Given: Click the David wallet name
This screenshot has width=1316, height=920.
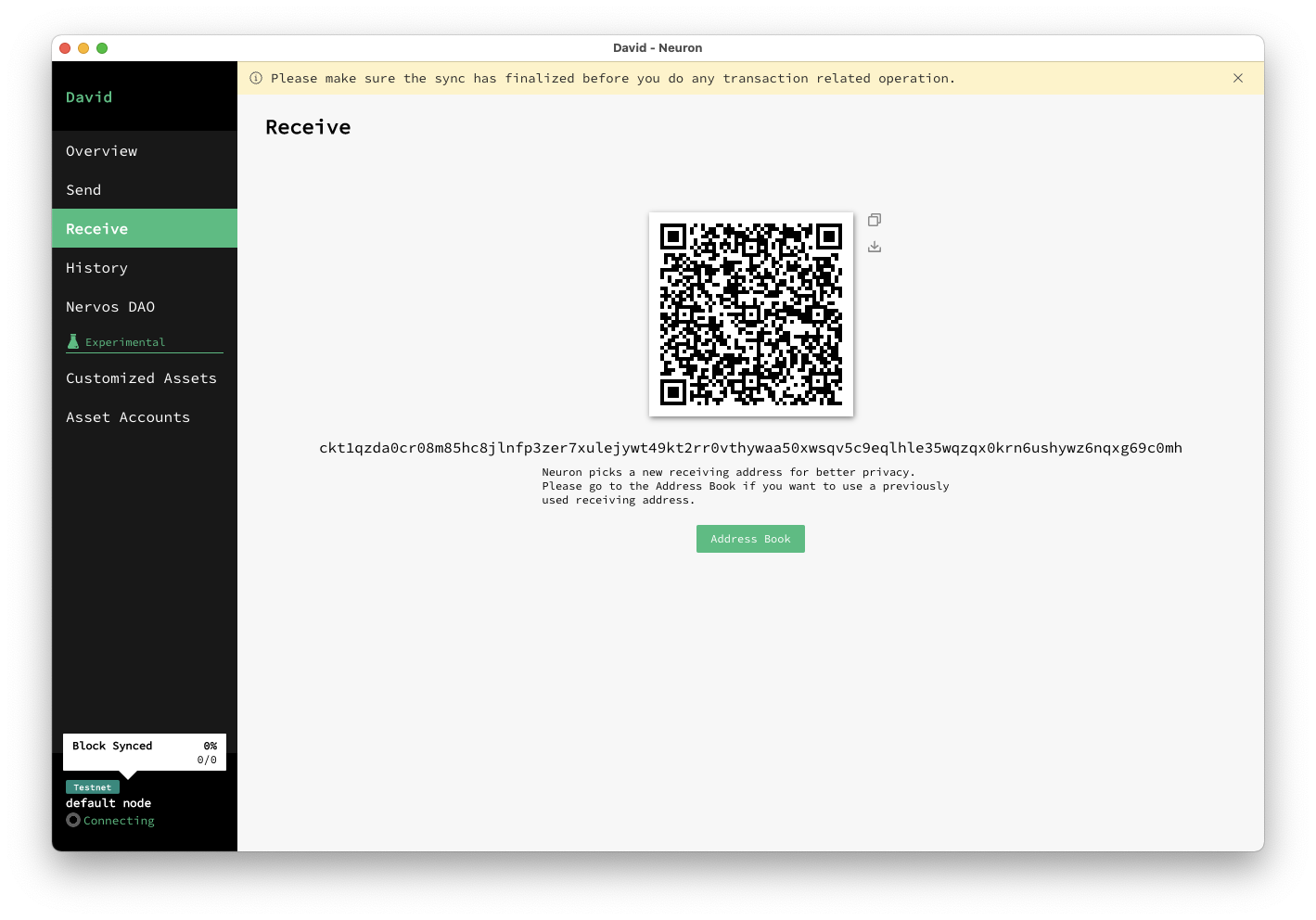Looking at the screenshot, I should (89, 97).
